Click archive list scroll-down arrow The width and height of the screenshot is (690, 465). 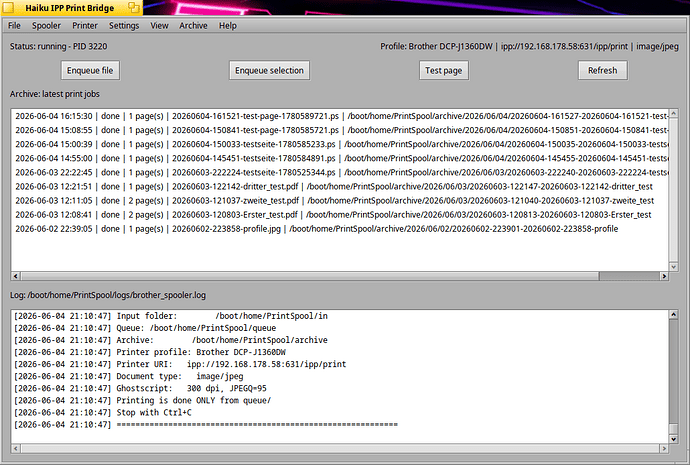(673, 267)
